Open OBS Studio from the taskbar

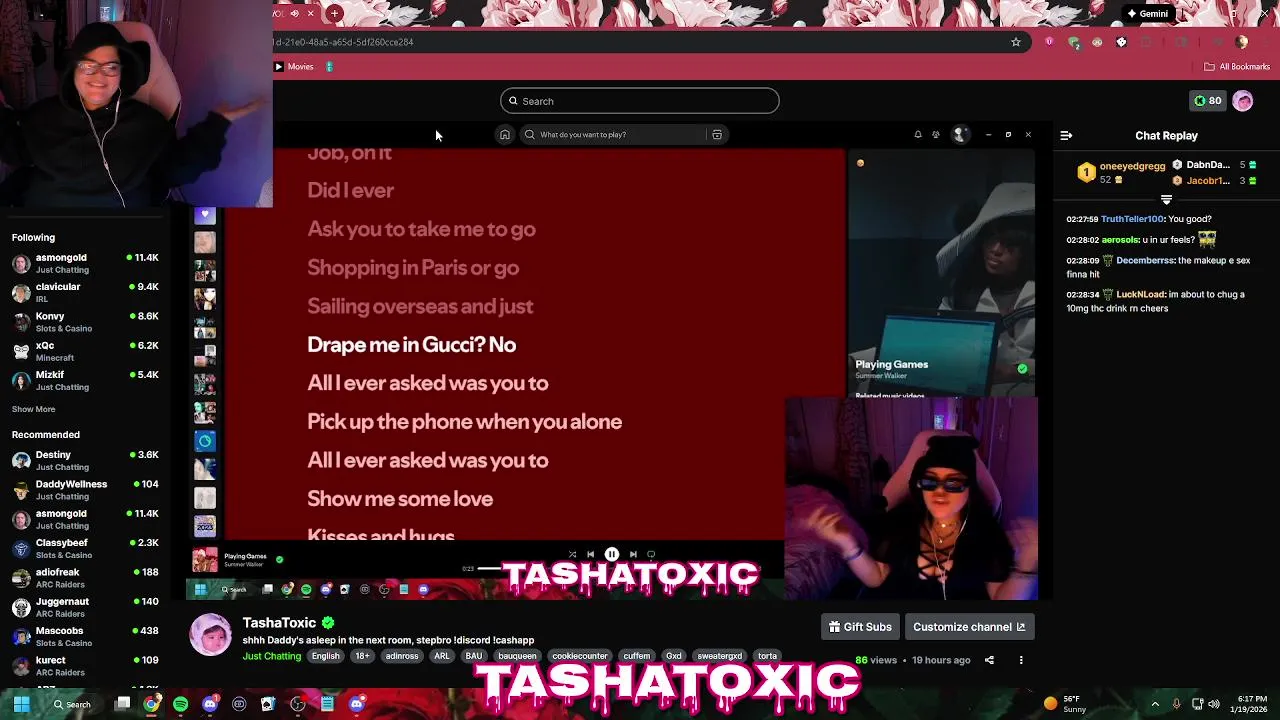(298, 704)
